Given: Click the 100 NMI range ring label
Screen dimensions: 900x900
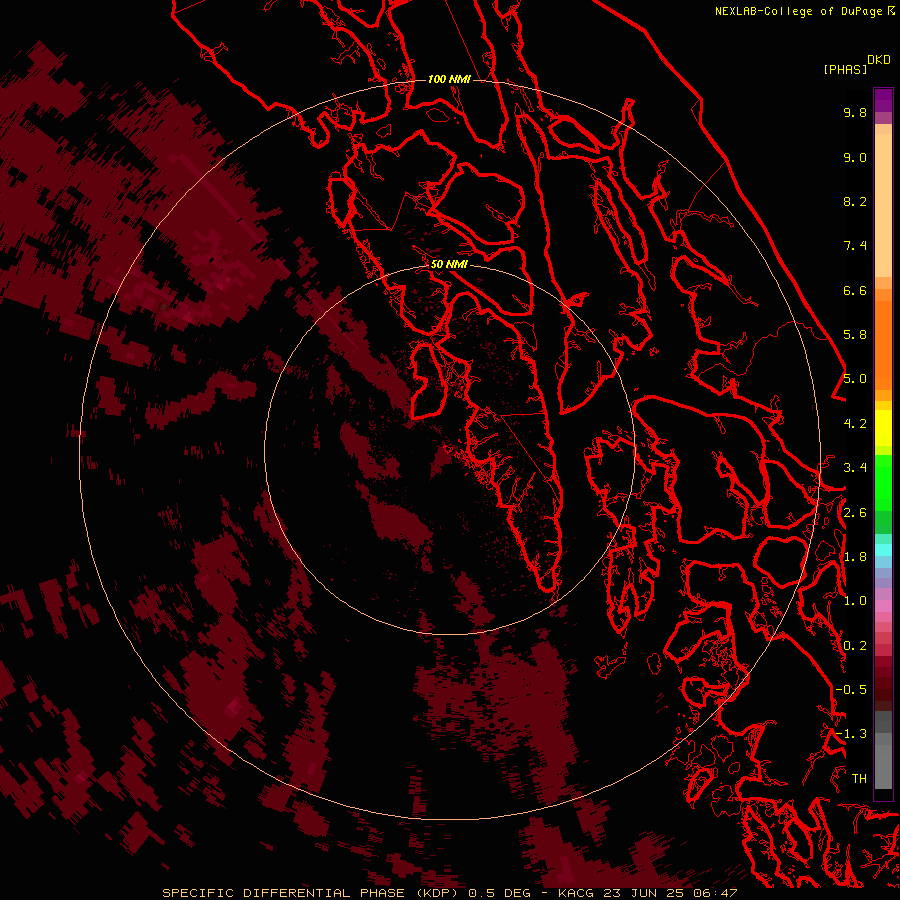Looking at the screenshot, I should point(449,79).
